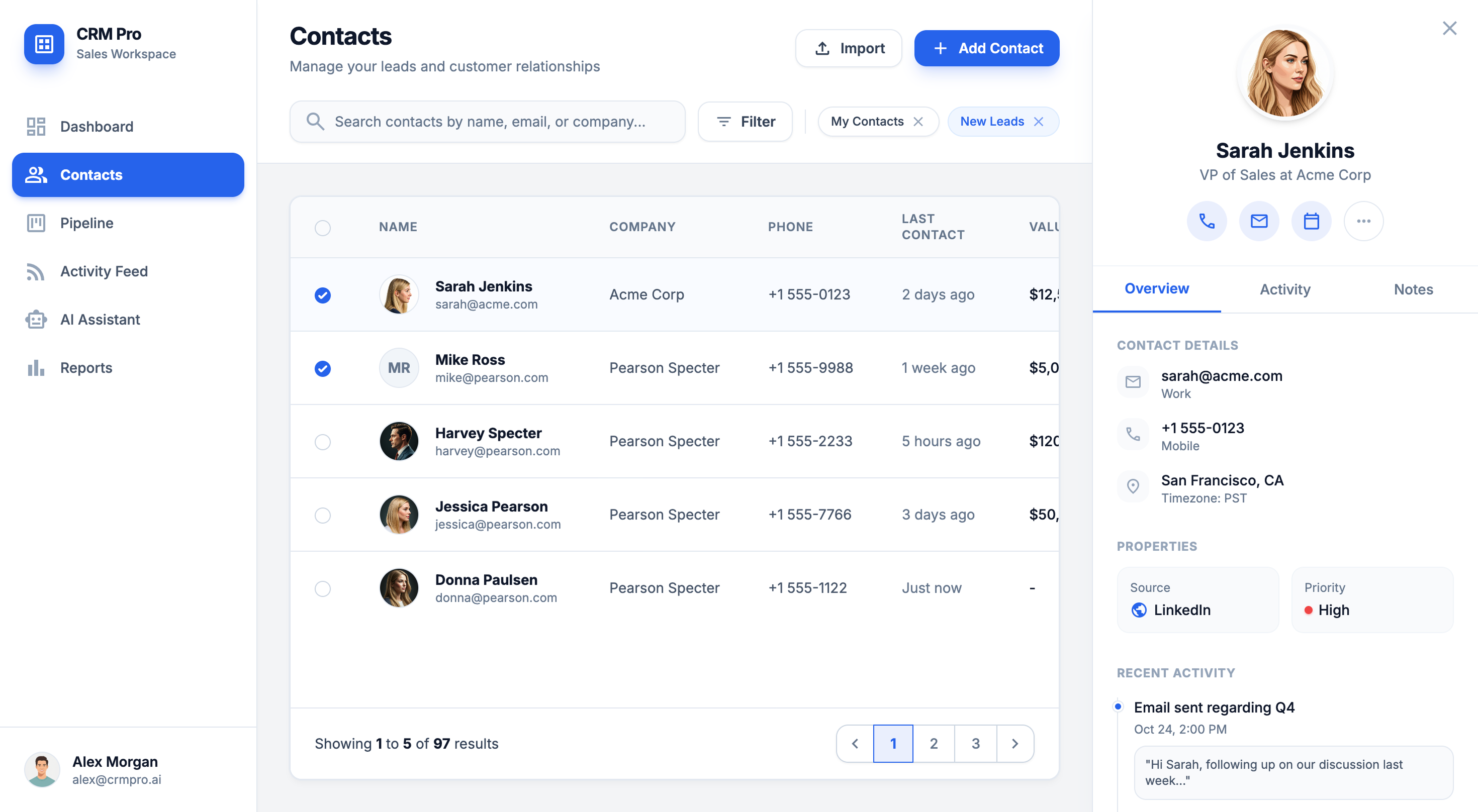Screen dimensions: 1478x812
Task: Toggle the select-all checkbox in table header
Action: click(322, 228)
